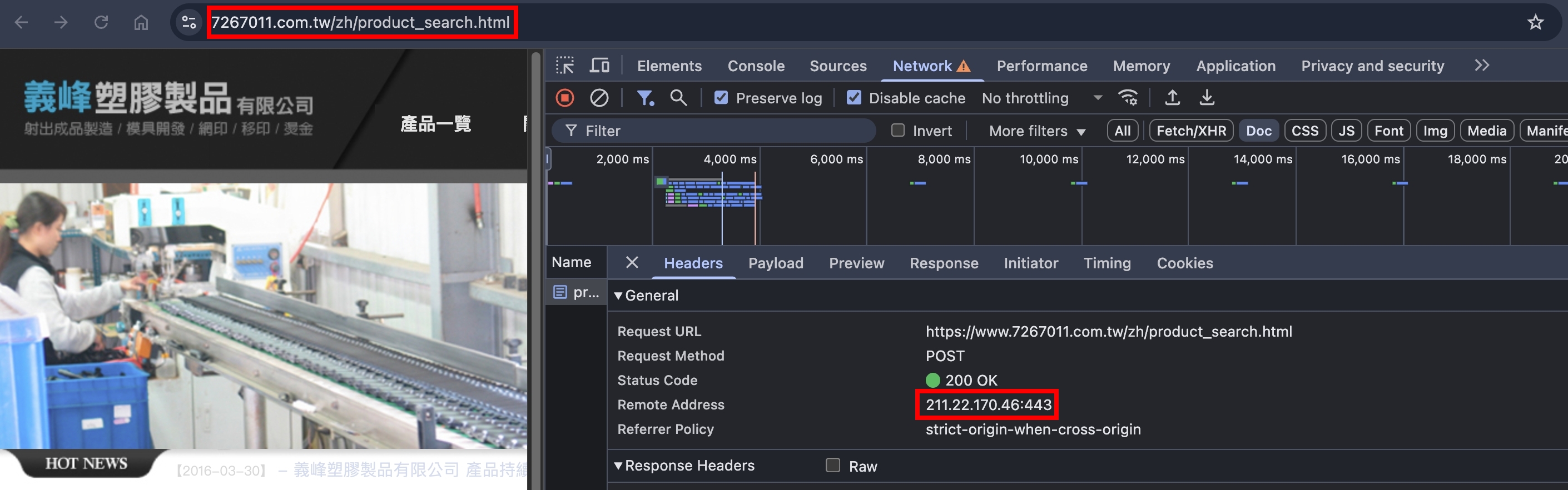Show more DevTools tabs chevron
This screenshot has width=1568, height=490.
click(1482, 65)
